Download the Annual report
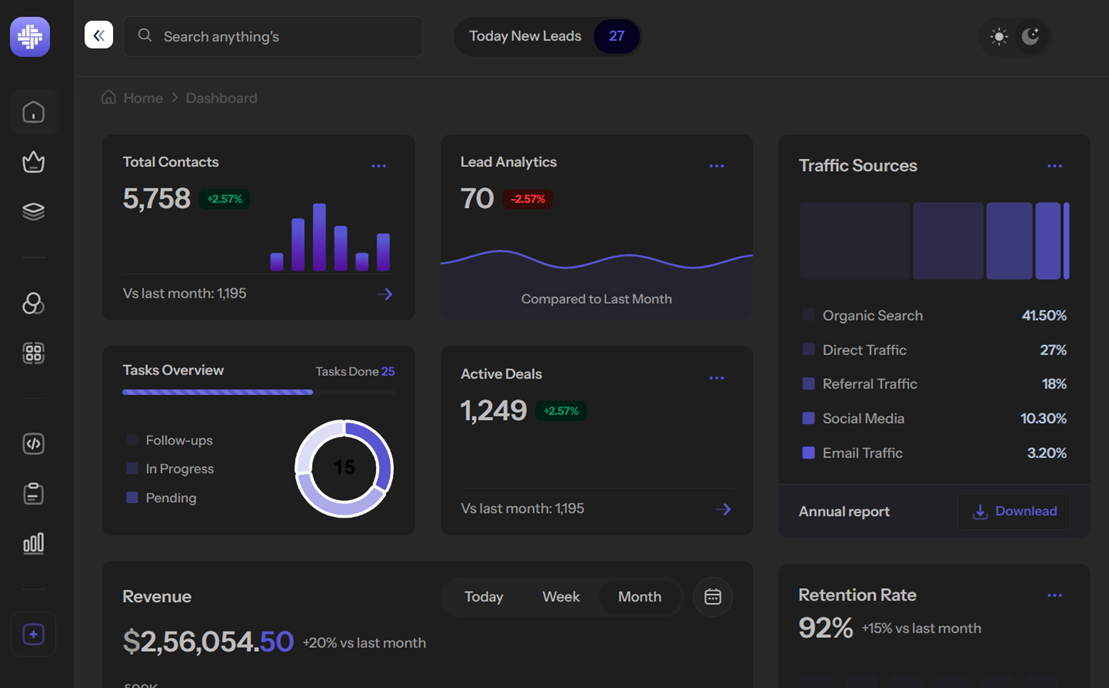This screenshot has width=1109, height=688. pos(1014,511)
